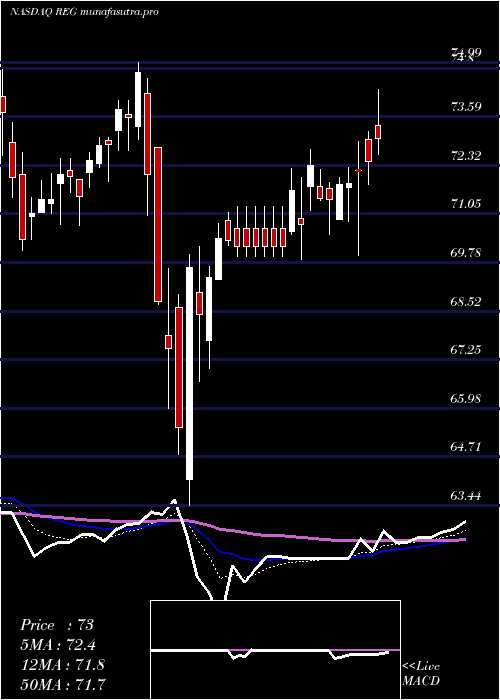
Task: Select the 69.78 price axis label
Action: pyautogui.click(x=466, y=253)
